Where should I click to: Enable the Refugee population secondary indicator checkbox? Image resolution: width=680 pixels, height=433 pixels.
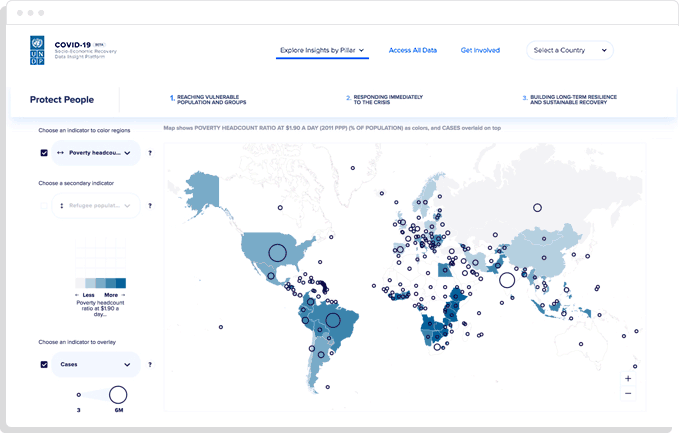[44, 205]
